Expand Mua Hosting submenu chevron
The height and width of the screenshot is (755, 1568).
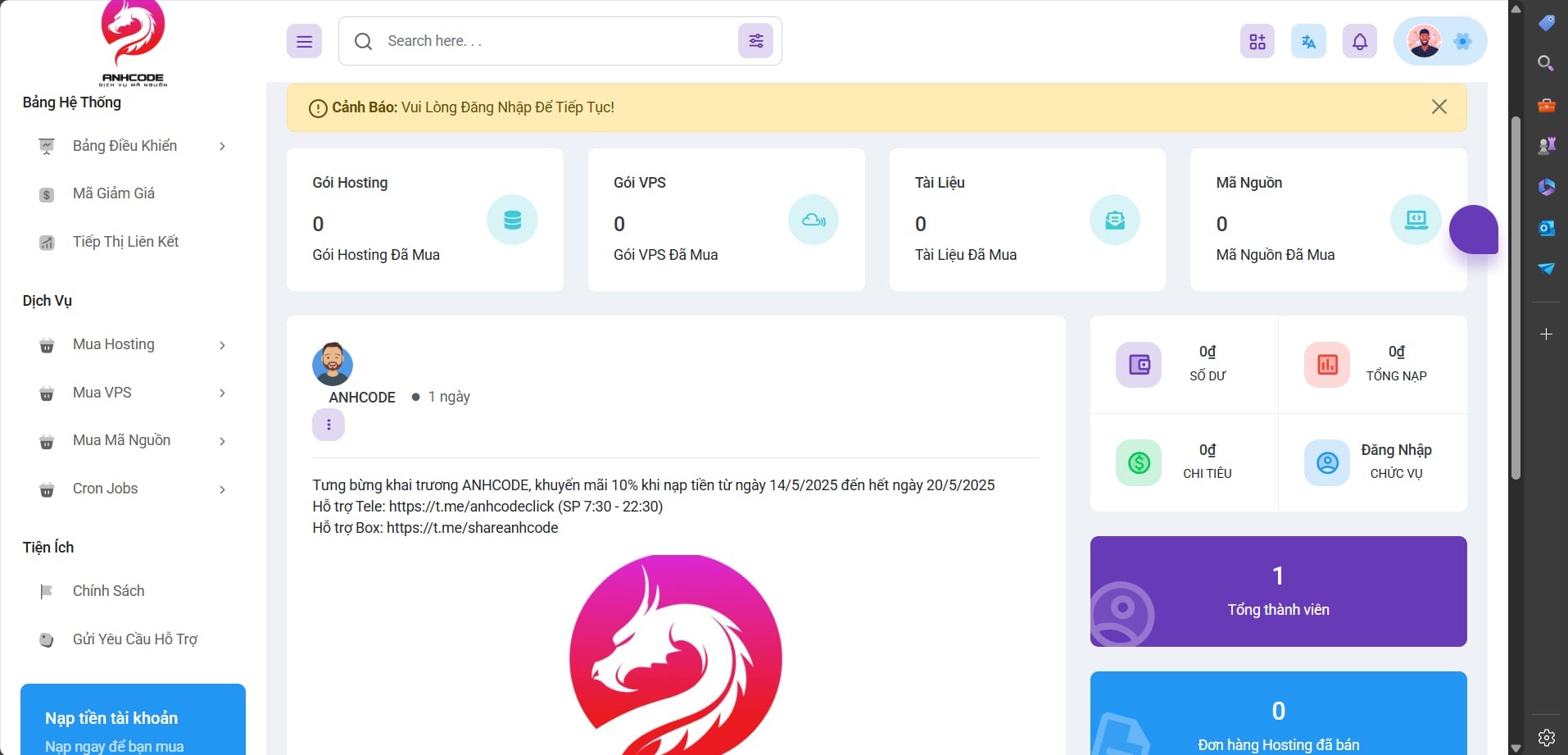(222, 345)
